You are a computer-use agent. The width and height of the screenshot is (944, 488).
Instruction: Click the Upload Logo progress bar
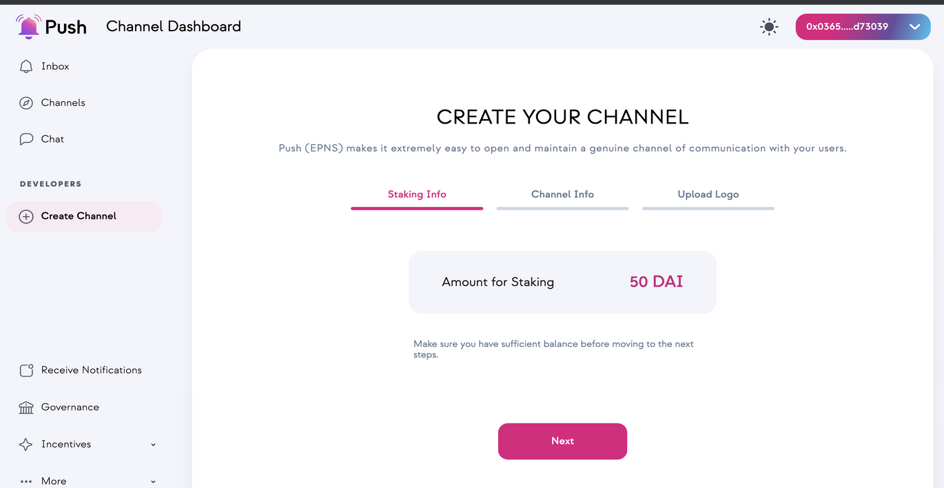(708, 208)
